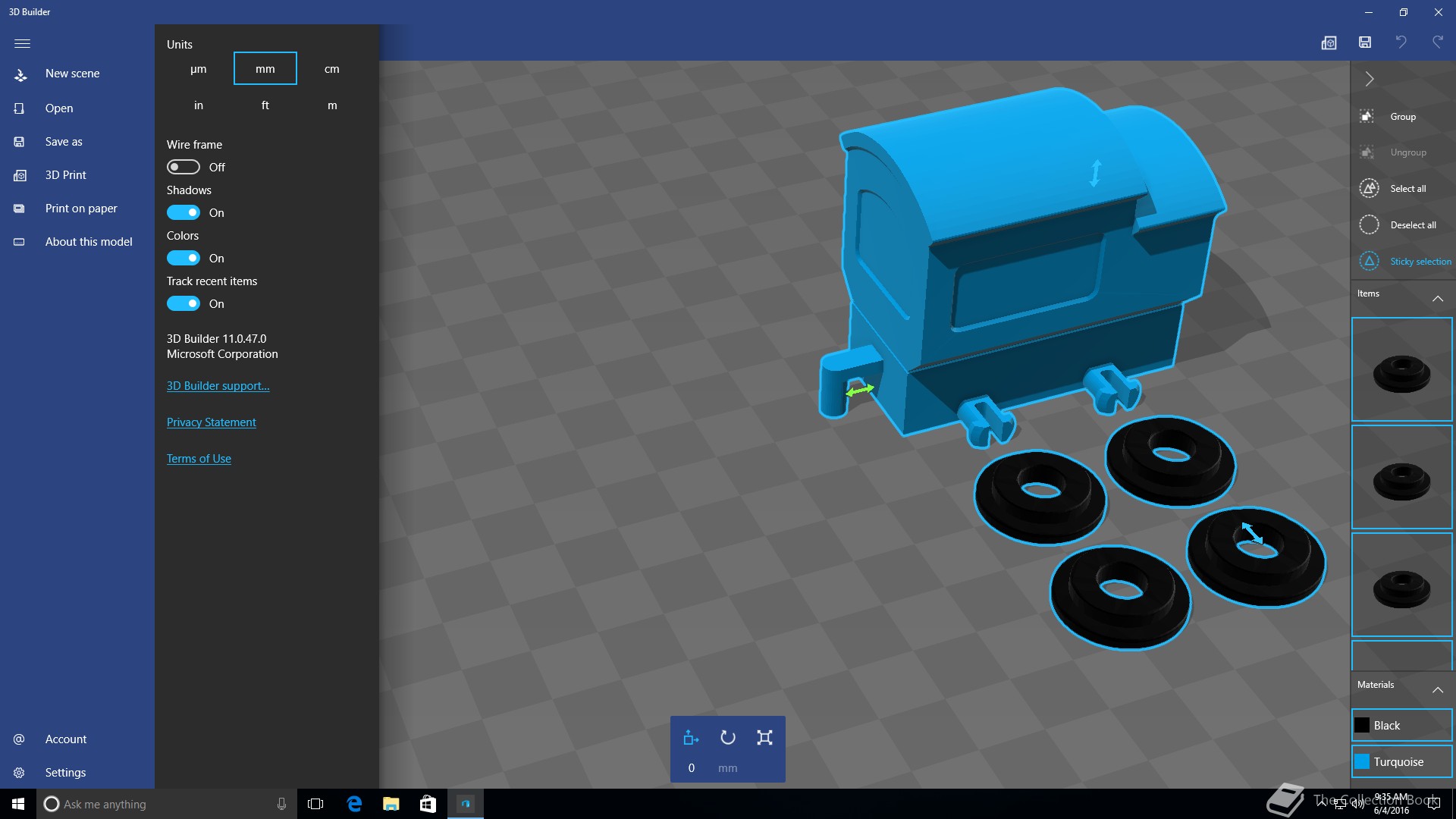Viewport: 1456px width, 819px height.
Task: Click 3D Print menu label
Action: [66, 175]
